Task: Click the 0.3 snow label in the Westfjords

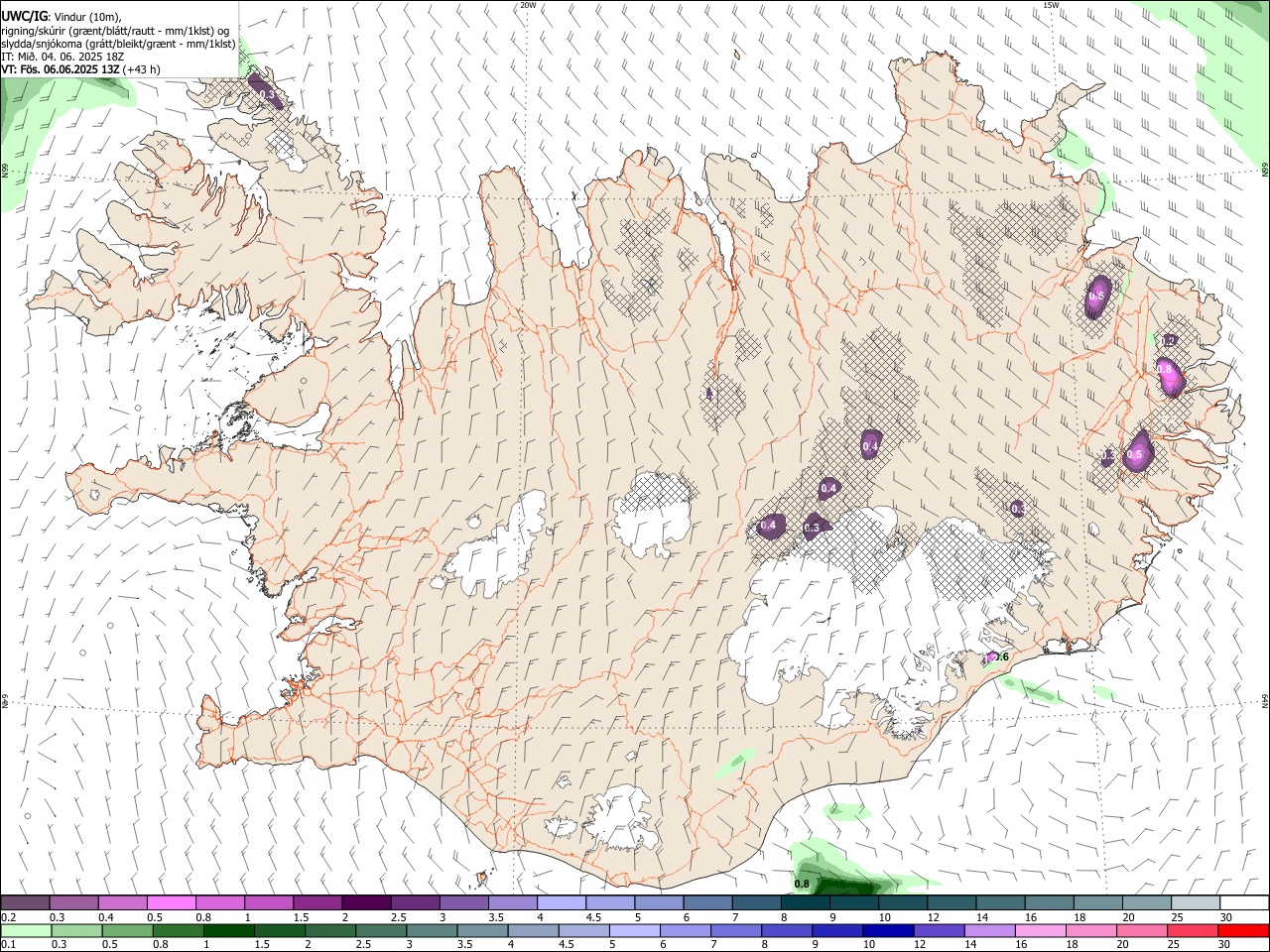Action: 266,94
